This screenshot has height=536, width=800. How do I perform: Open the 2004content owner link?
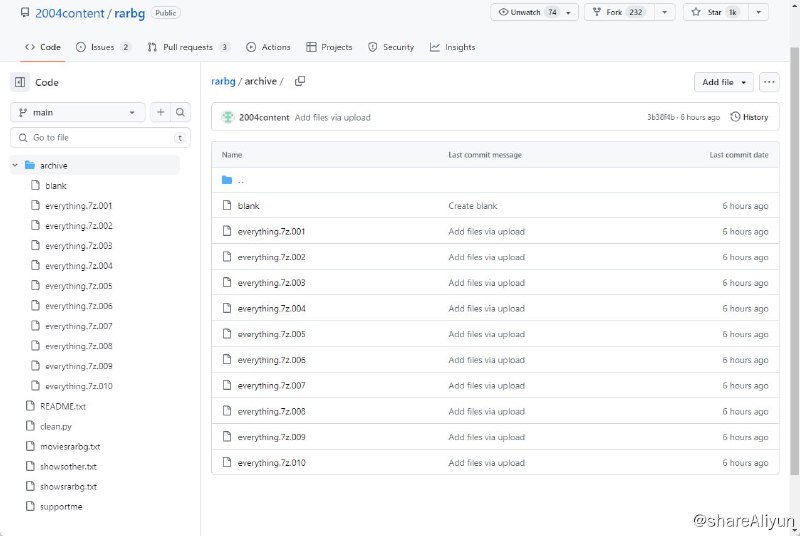(x=70, y=13)
